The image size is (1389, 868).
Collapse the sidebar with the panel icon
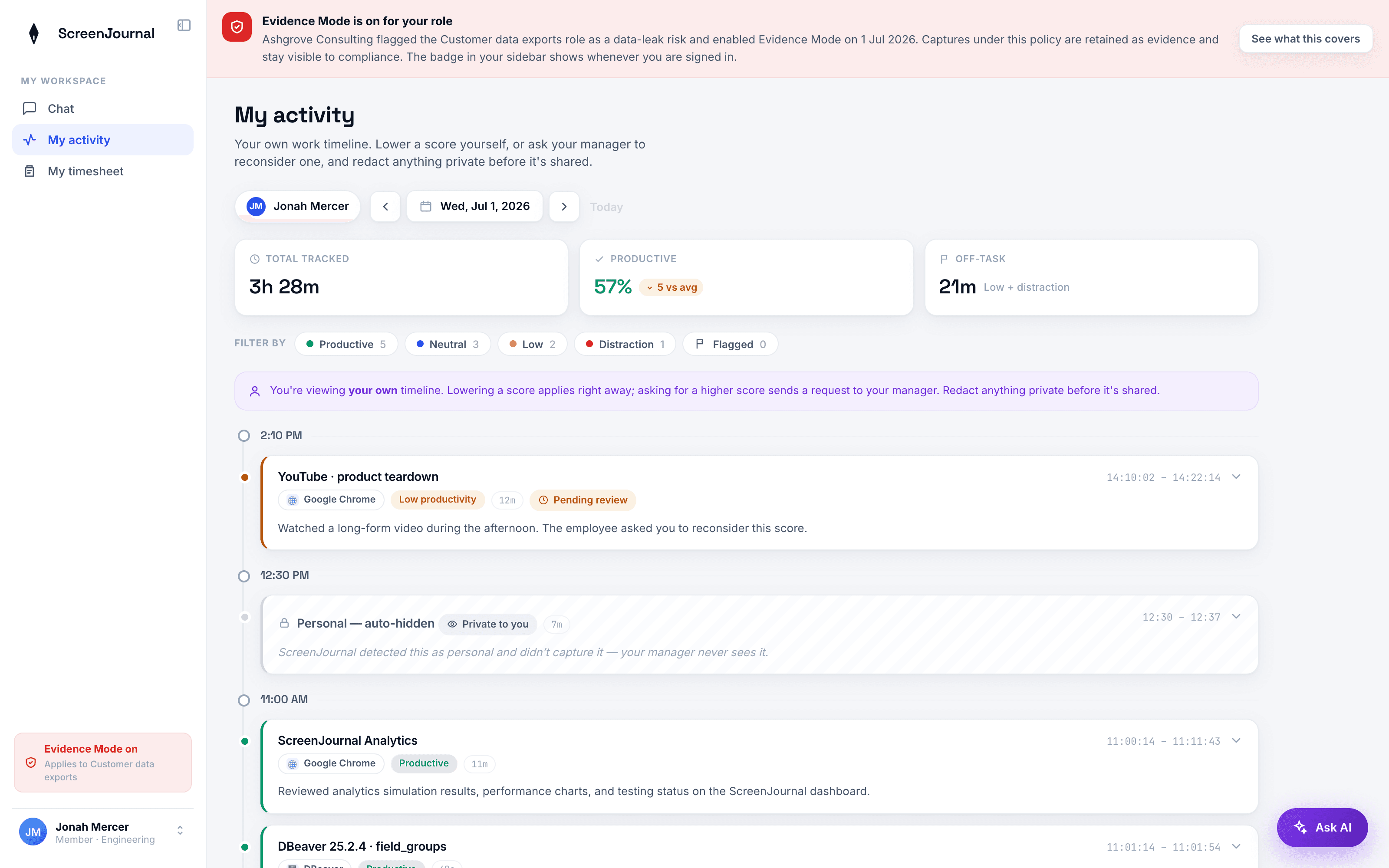tap(184, 25)
